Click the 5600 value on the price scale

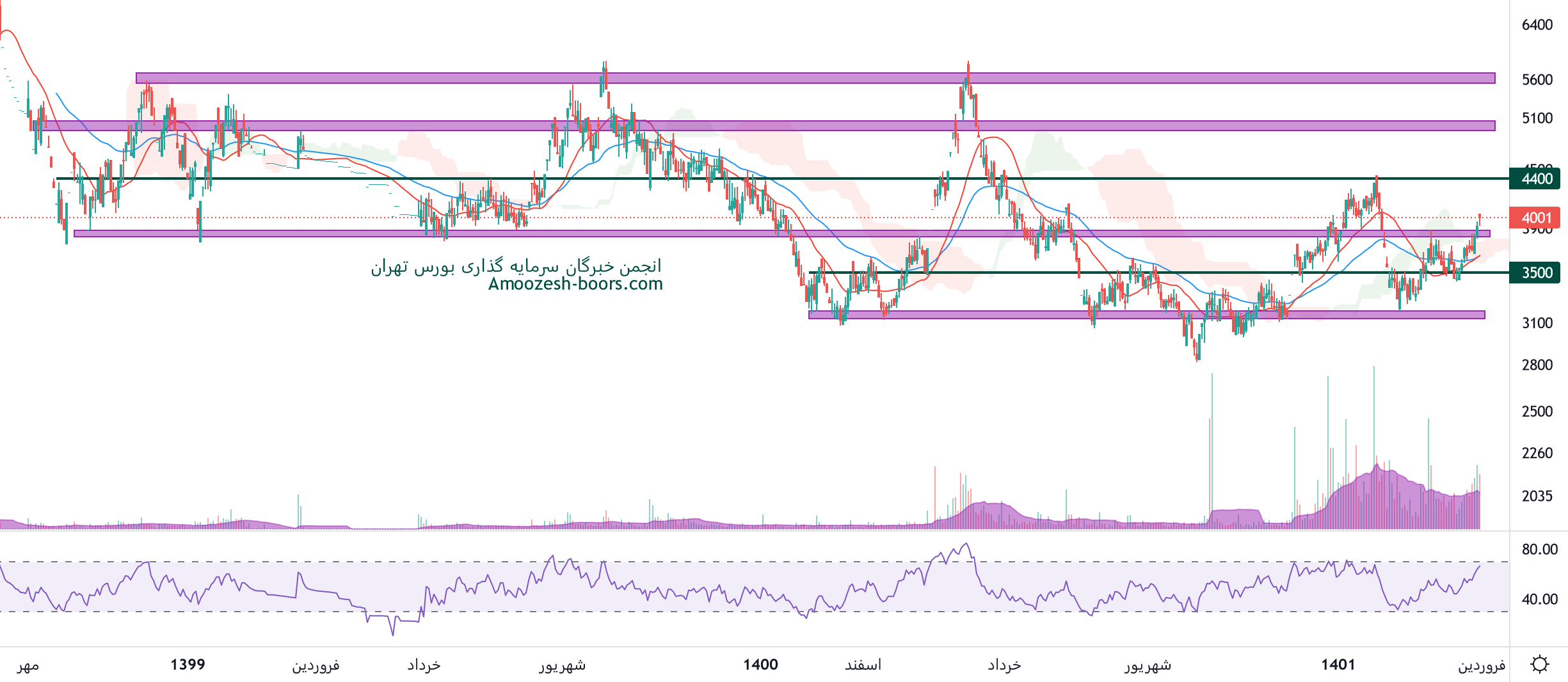[1537, 80]
